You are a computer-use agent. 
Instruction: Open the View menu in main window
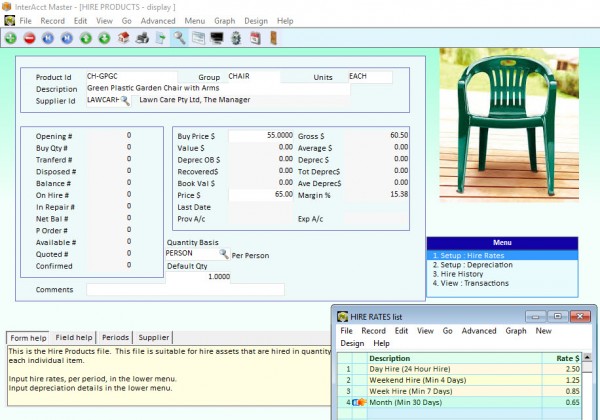pos(104,21)
